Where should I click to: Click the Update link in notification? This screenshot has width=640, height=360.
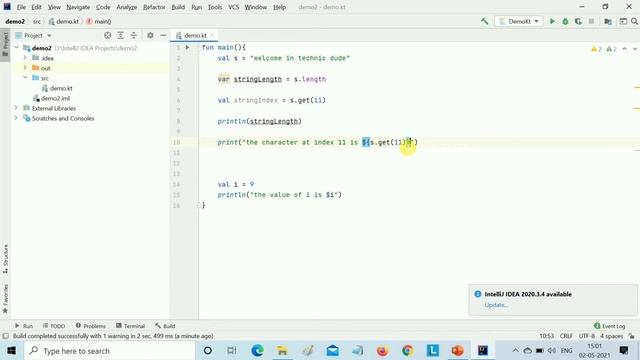tap(496, 305)
